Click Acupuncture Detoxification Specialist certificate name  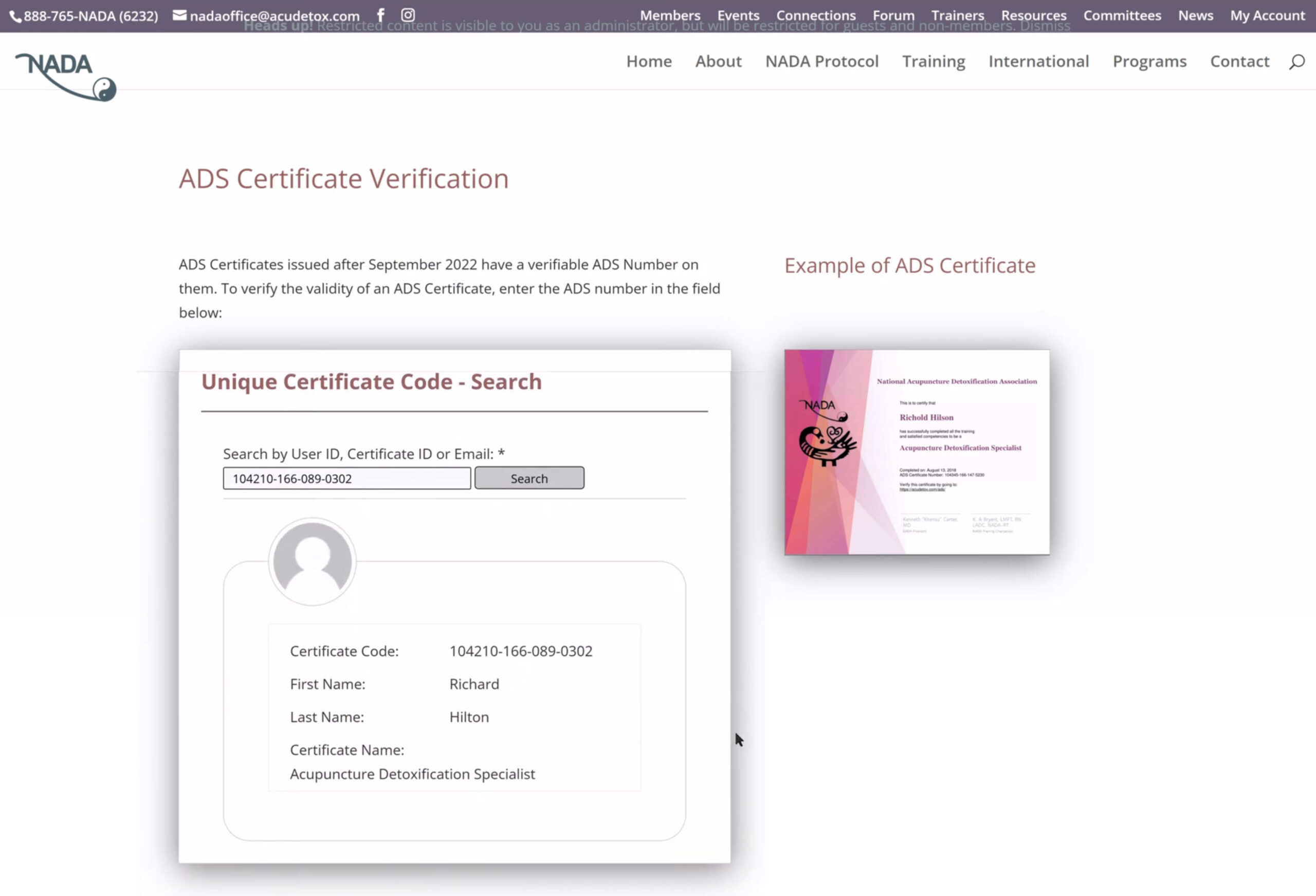coord(412,774)
